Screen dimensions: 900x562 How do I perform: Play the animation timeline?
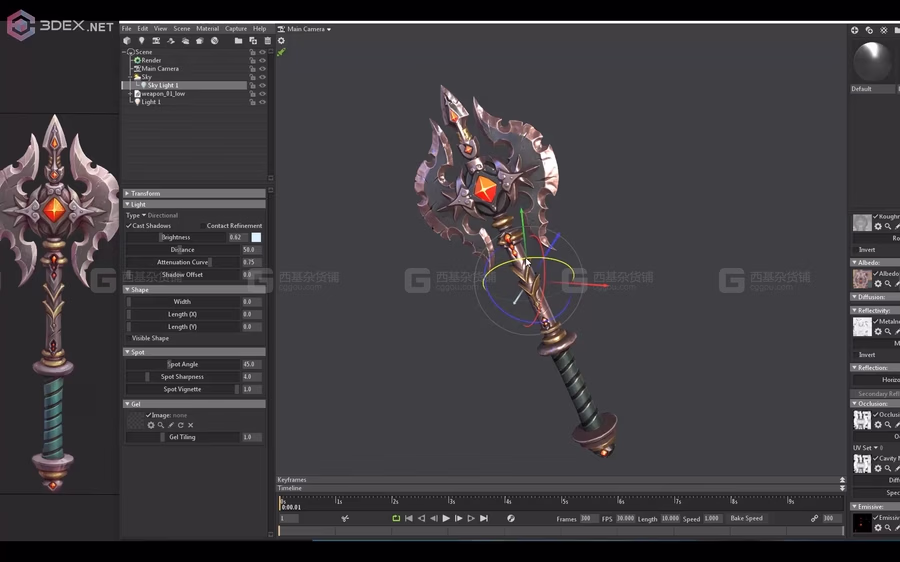[x=446, y=518]
